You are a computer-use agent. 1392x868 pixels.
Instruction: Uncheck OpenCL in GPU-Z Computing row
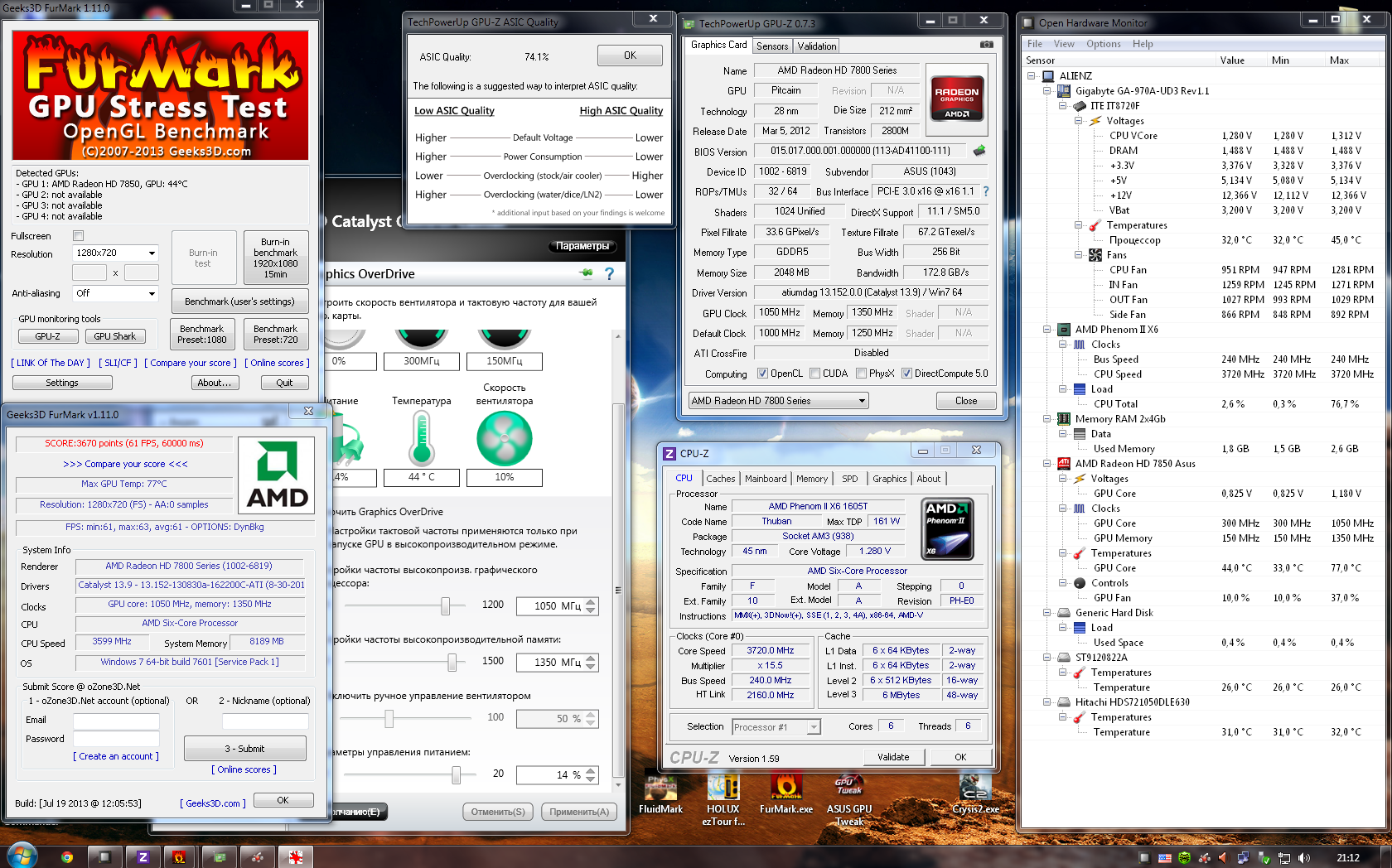pyautogui.click(x=763, y=374)
